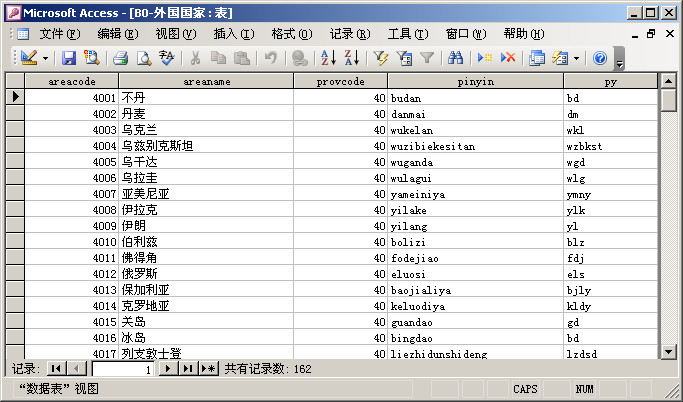
Task: Expand the toolbar options chevron
Action: (x=619, y=59)
